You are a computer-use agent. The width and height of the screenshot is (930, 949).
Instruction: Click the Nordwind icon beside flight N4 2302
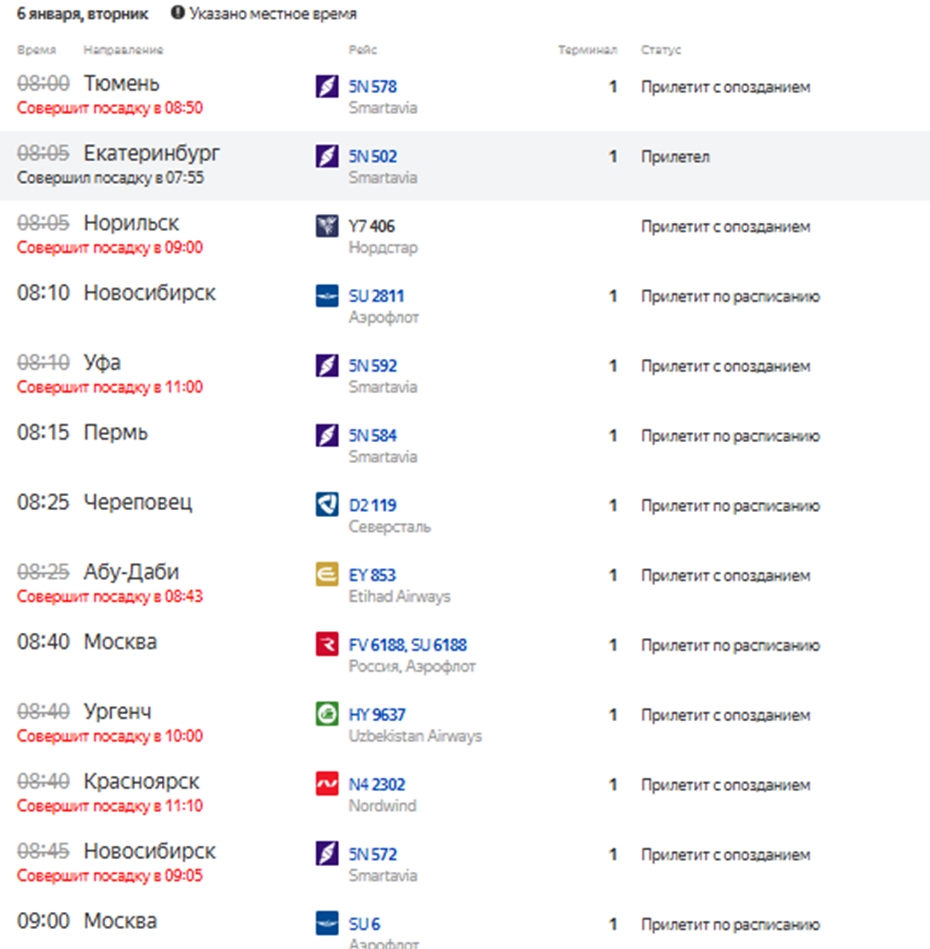(327, 785)
